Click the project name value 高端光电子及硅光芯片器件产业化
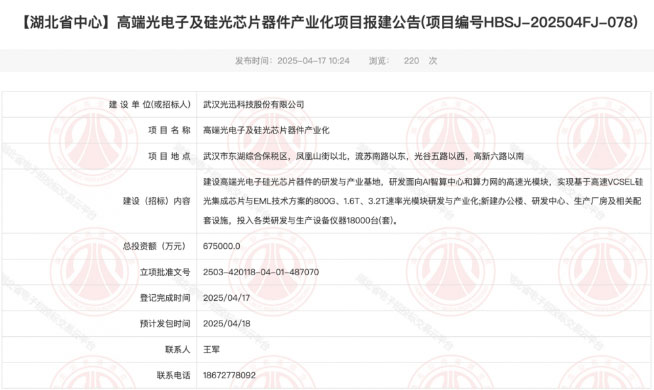This screenshot has height=390, width=654. pos(266,131)
